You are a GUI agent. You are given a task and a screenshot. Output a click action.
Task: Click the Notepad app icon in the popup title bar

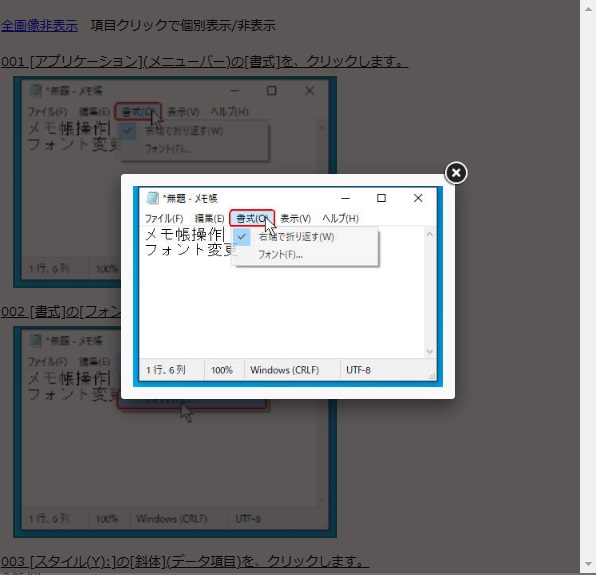tap(152, 198)
